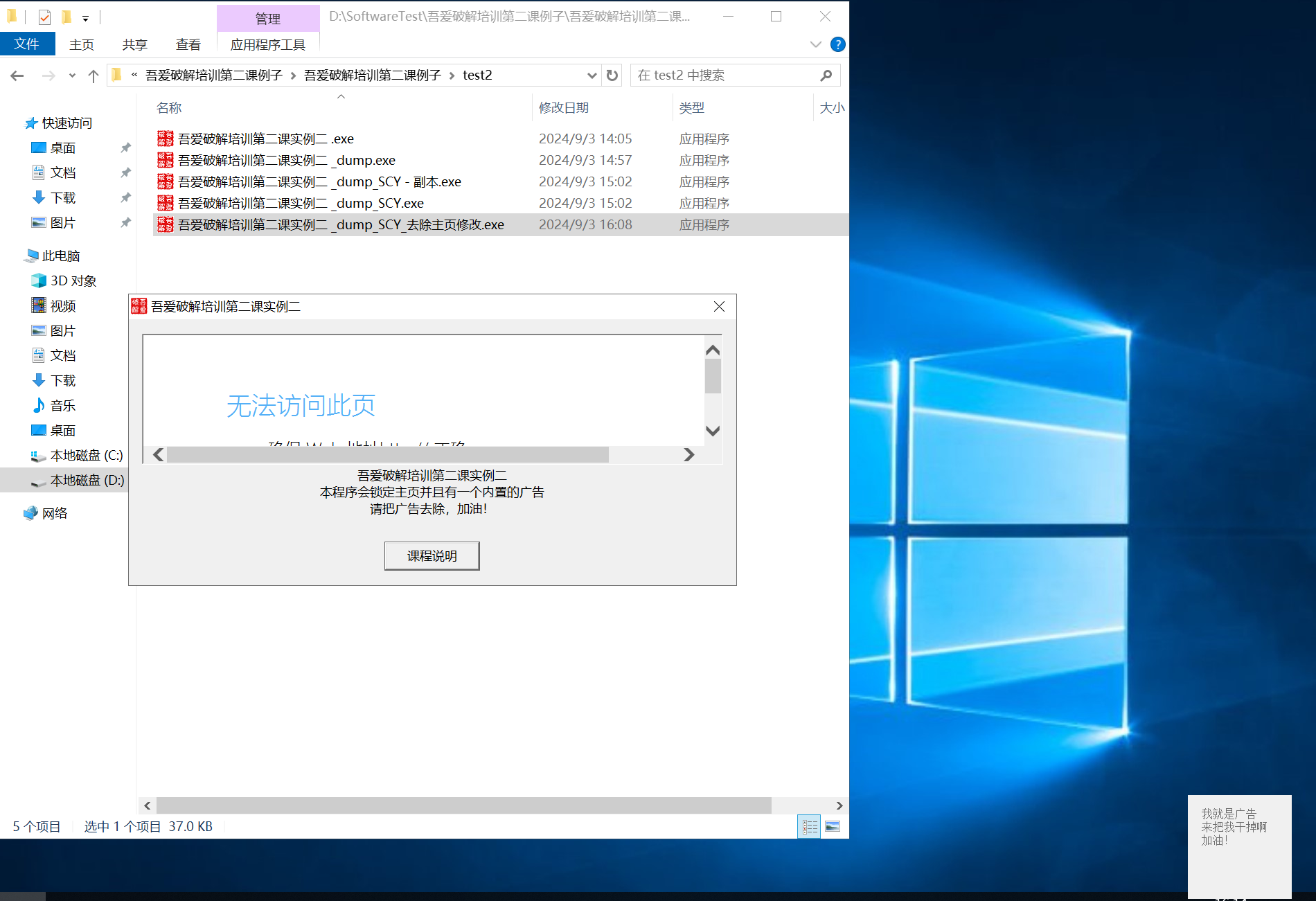The width and height of the screenshot is (1316, 901).
Task: Open pinned 桌面 under quick access
Action: pyautogui.click(x=62, y=148)
